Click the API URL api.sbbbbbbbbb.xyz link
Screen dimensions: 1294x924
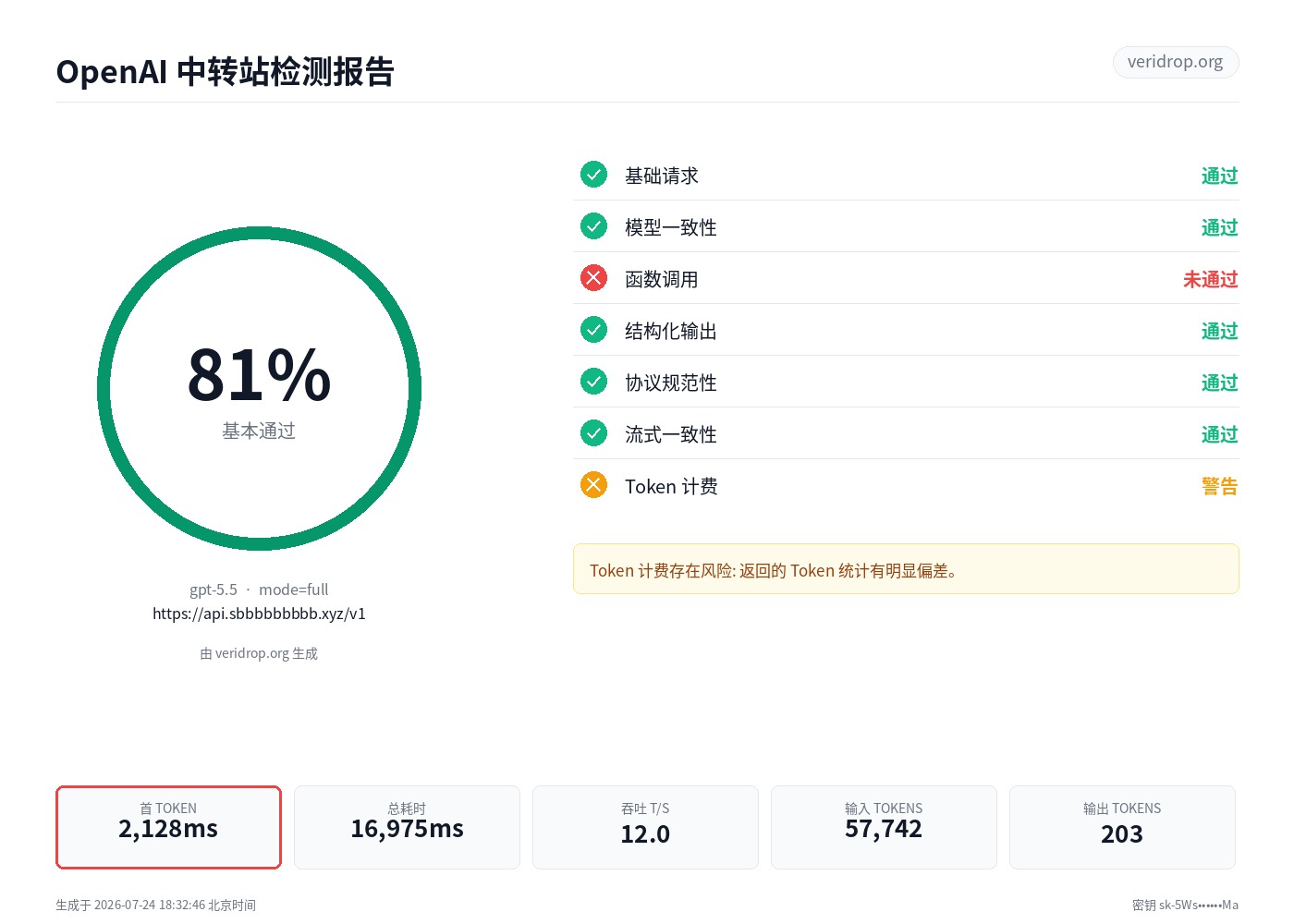[x=259, y=614]
